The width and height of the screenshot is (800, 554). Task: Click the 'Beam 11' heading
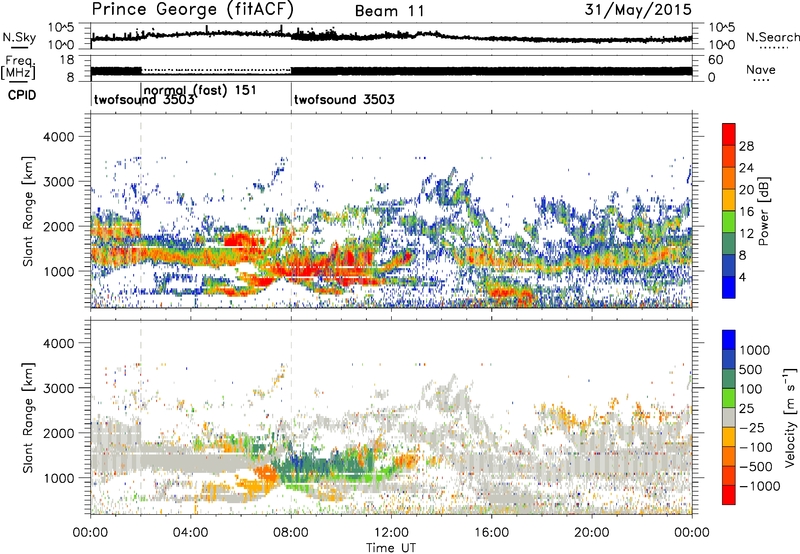pyautogui.click(x=390, y=11)
